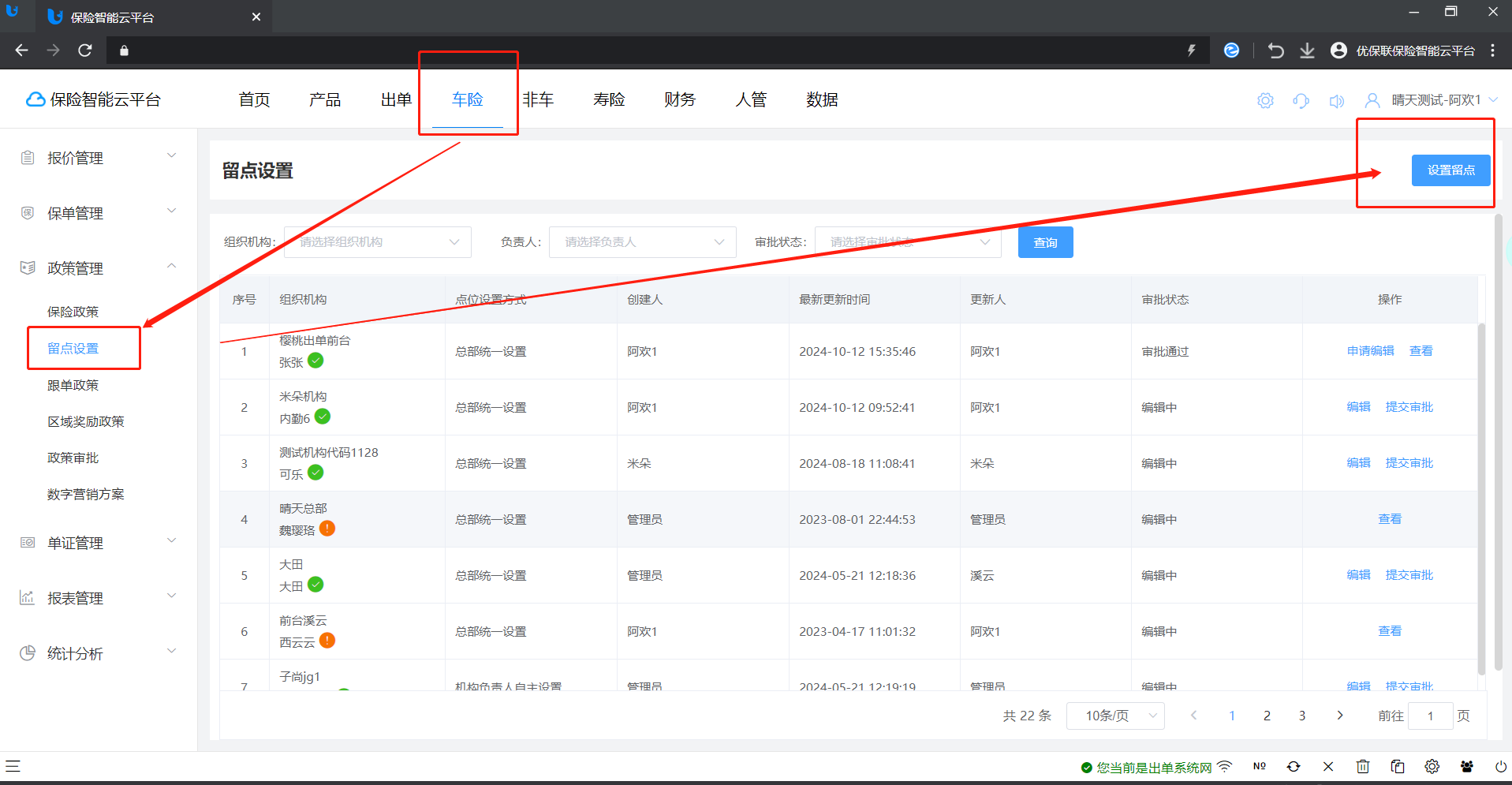Click the user avatar icon
The width and height of the screenshot is (1512, 785).
pos(1372,100)
